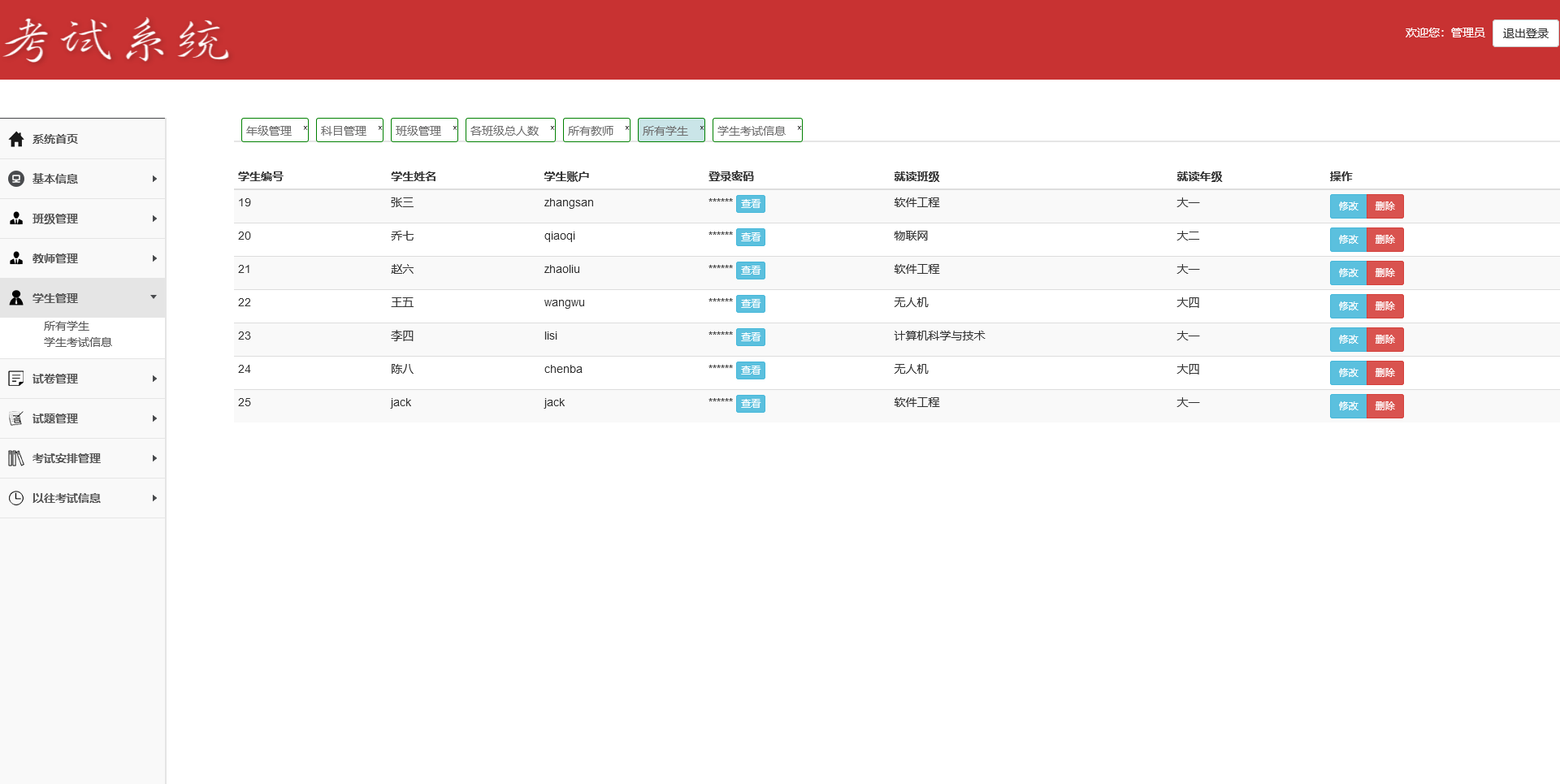The image size is (1560, 784).
Task: Click the 试卷管理 document icon
Action: pos(16,379)
